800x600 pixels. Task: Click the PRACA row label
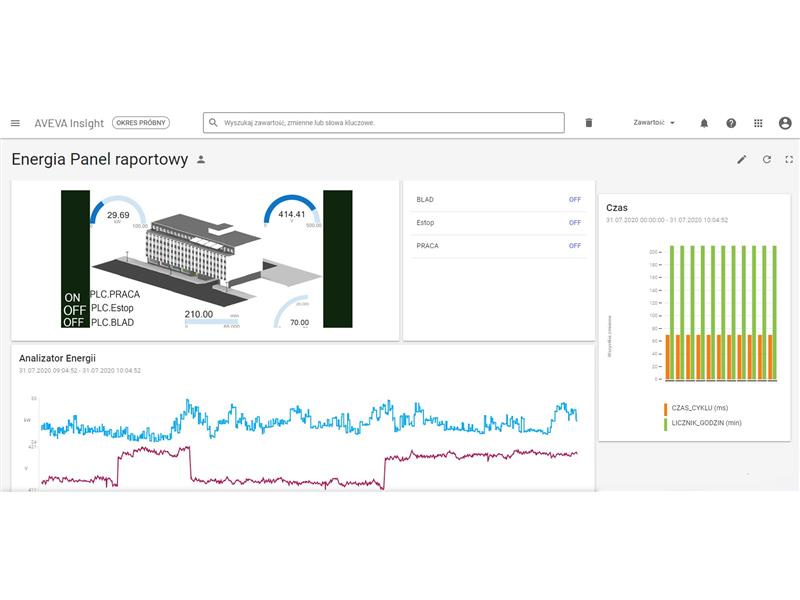tap(428, 245)
